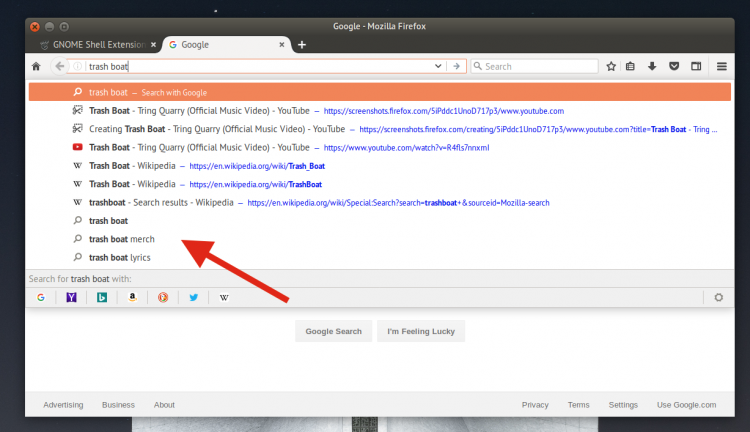The width and height of the screenshot is (750, 432).
Task: Open search settings gear icon
Action: (x=718, y=298)
